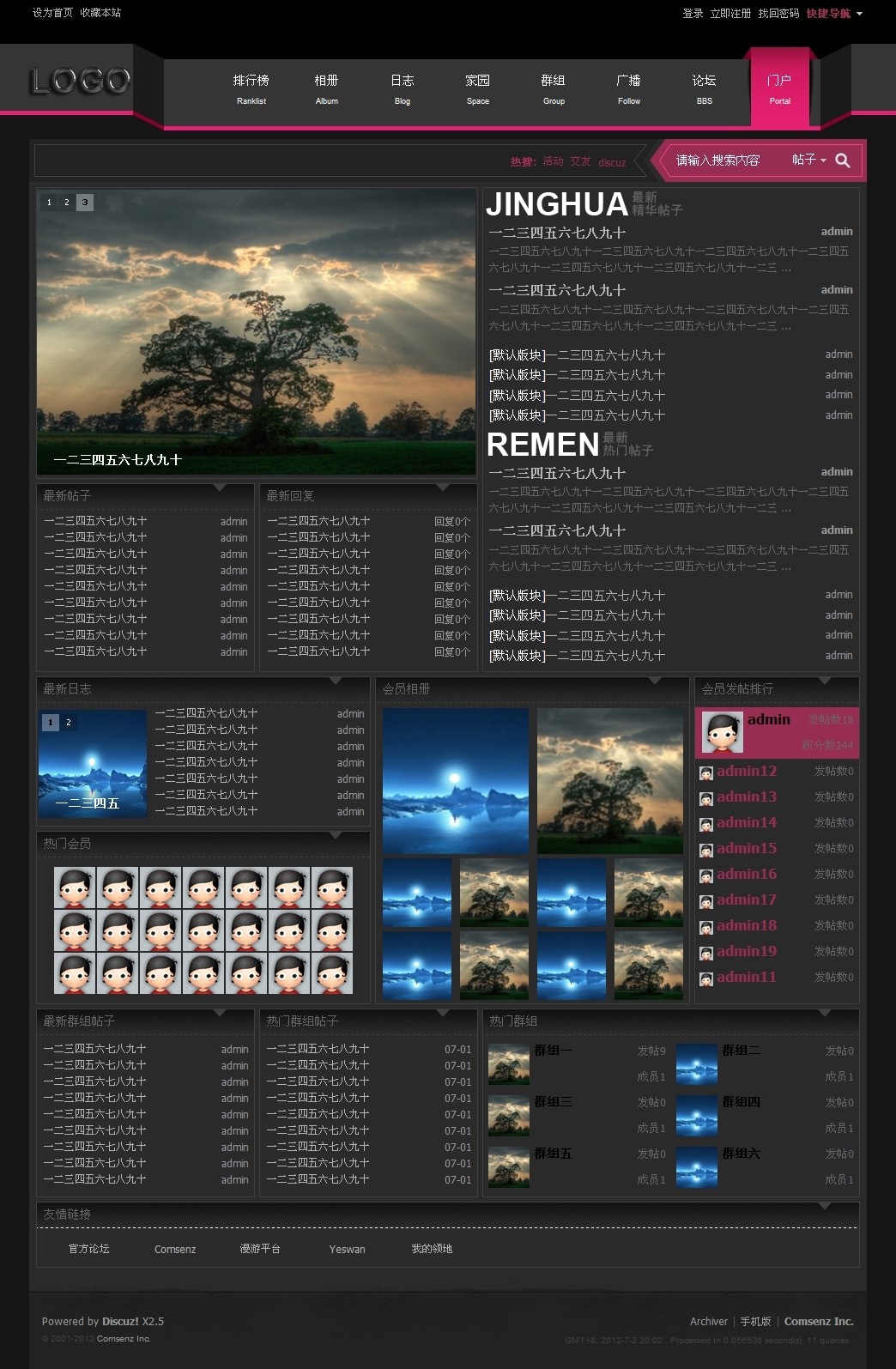Open the 我的领地 friend link
The image size is (896, 1369).
[432, 1249]
